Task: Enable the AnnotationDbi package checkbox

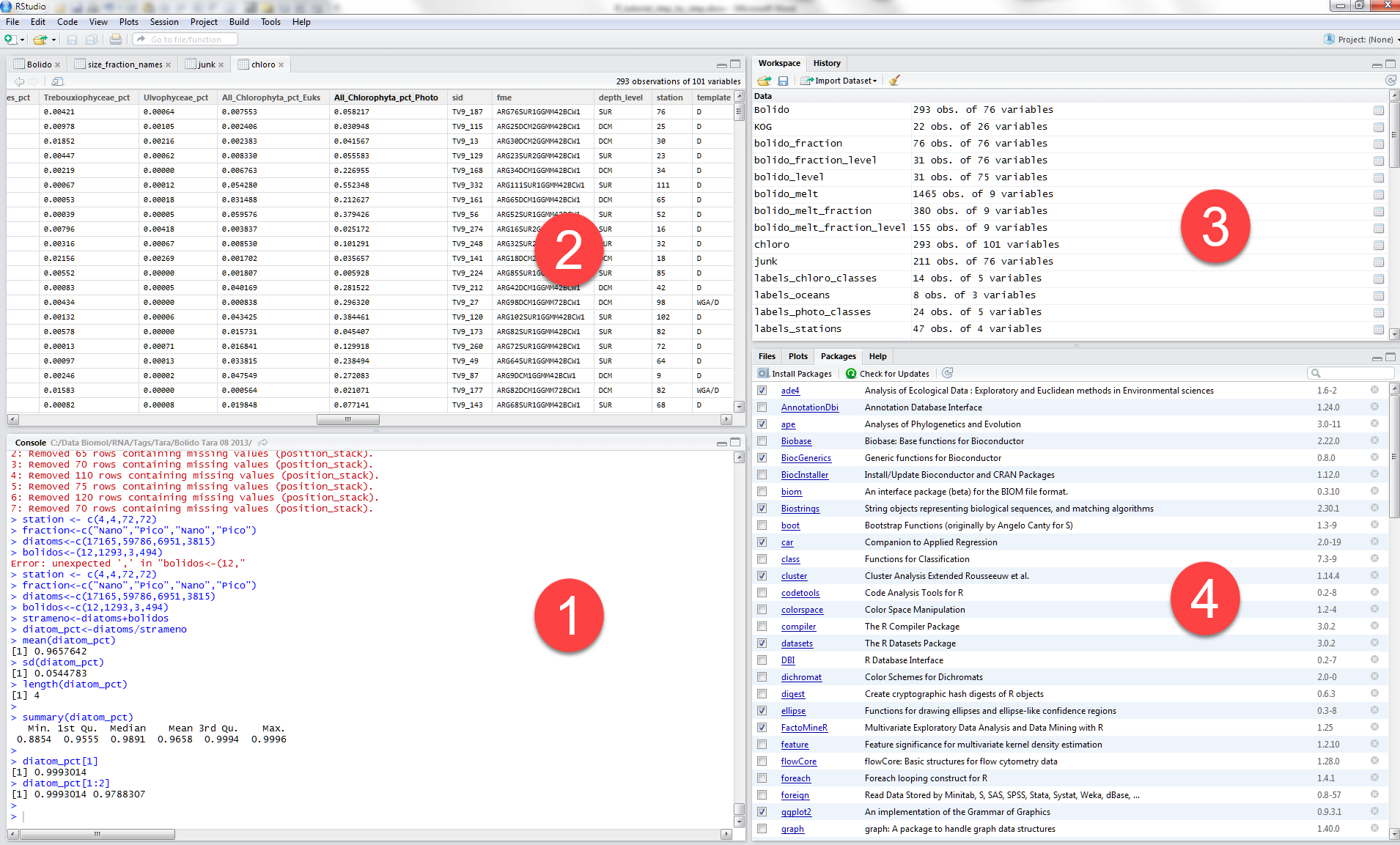Action: tap(762, 407)
